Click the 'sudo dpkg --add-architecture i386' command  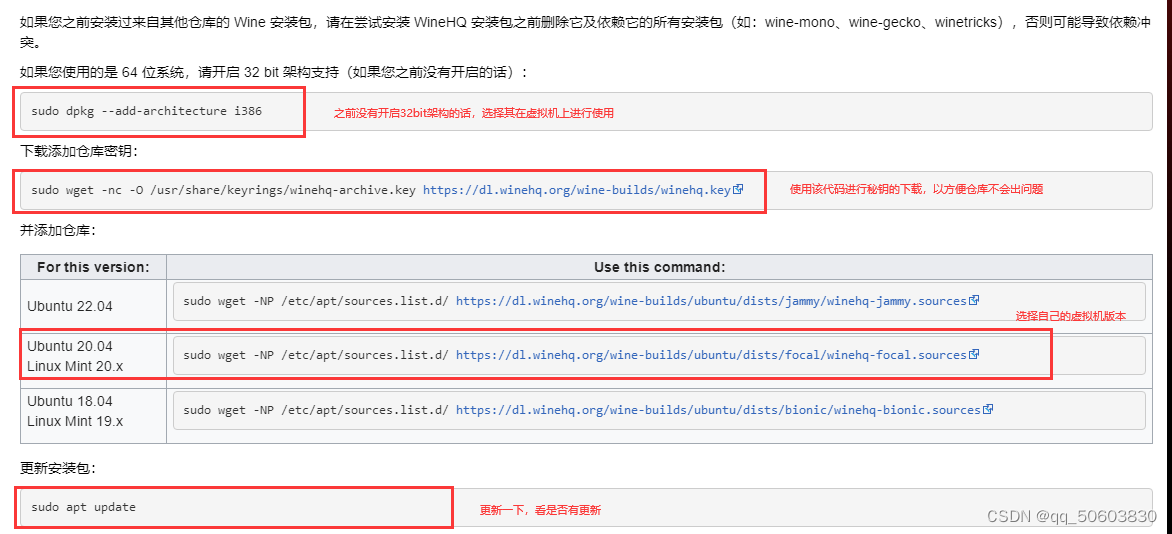(x=146, y=111)
